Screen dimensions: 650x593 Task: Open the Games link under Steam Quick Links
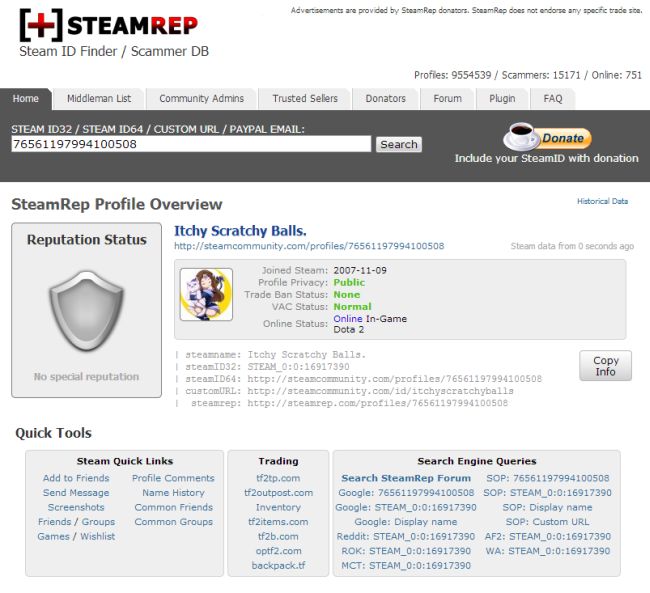click(x=53, y=536)
